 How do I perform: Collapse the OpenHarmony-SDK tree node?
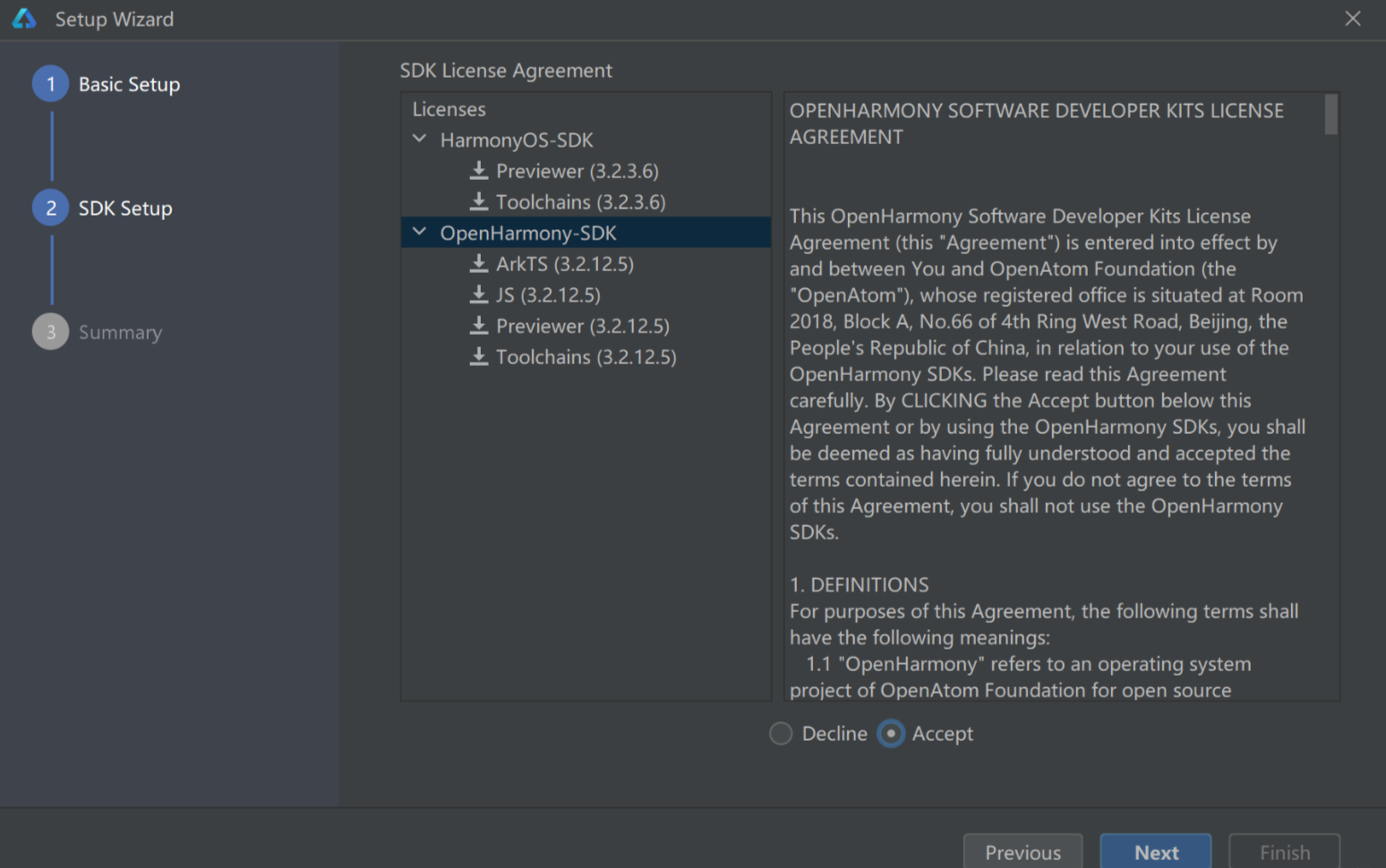419,233
